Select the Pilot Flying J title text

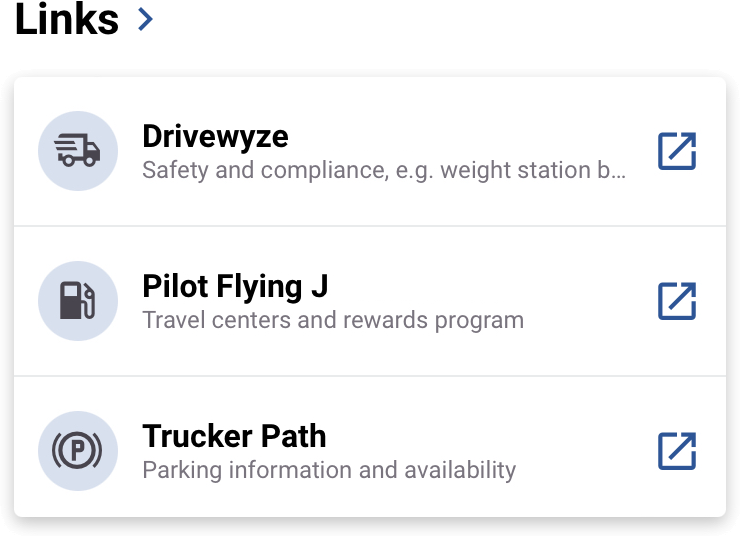[235, 287]
